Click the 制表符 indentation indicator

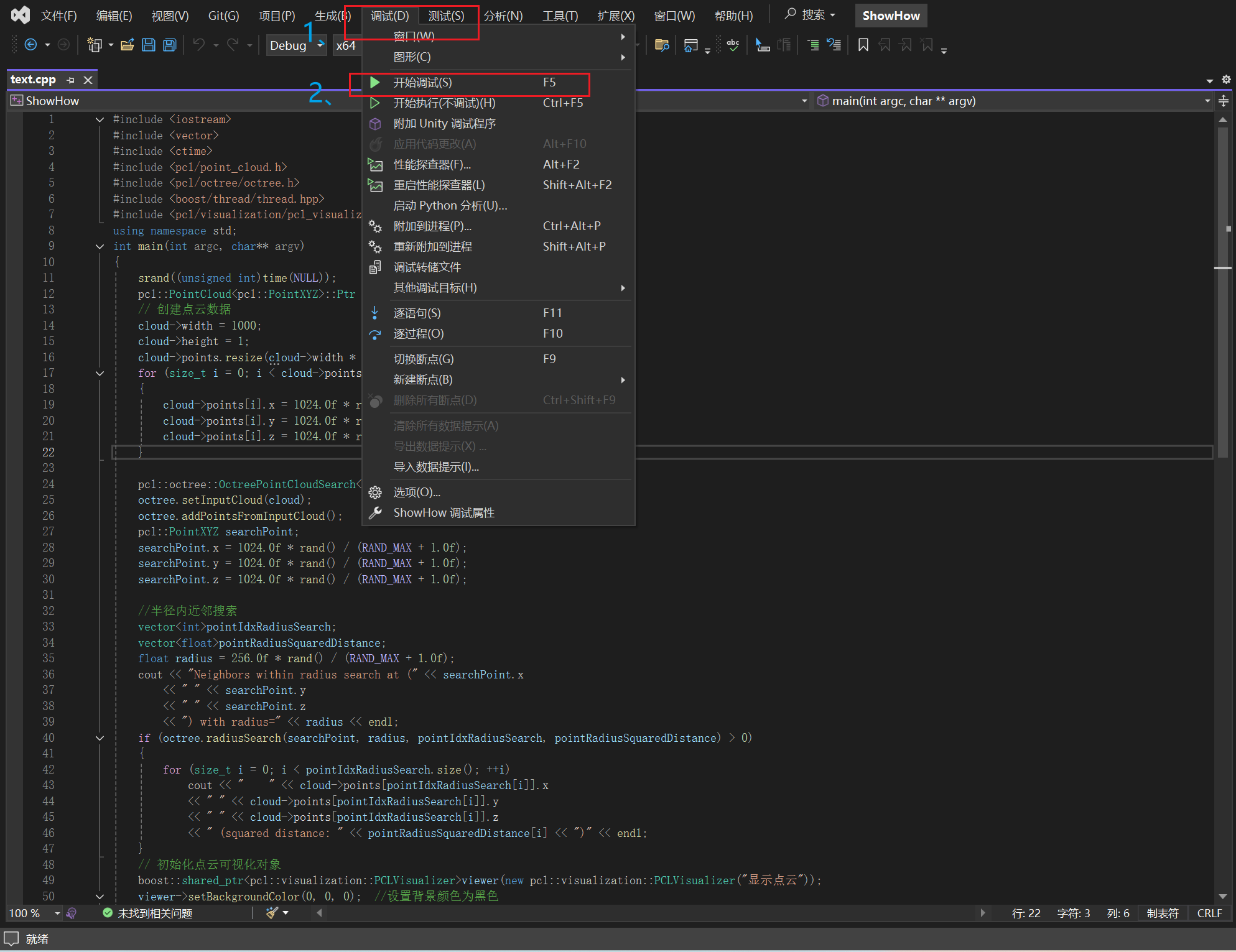tap(1162, 913)
